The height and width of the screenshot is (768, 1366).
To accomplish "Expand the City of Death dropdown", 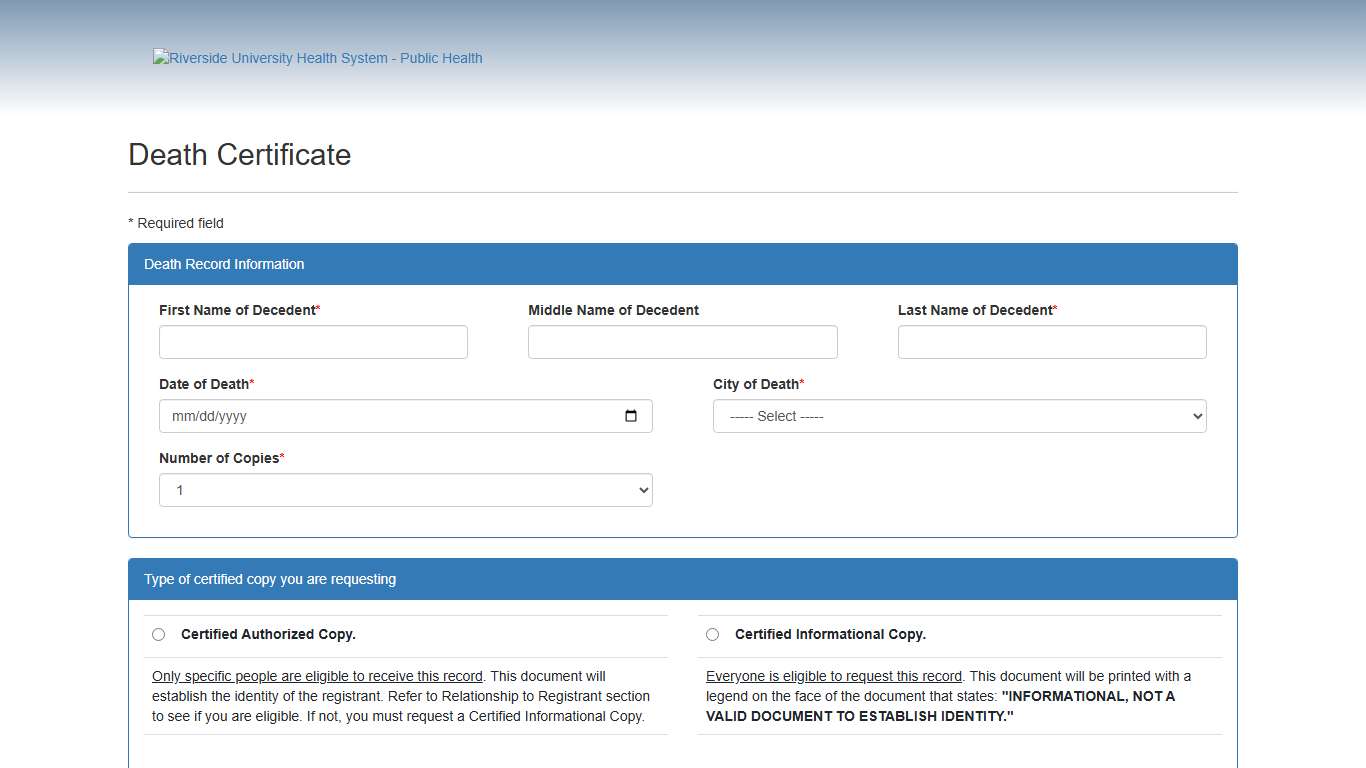I will (959, 416).
